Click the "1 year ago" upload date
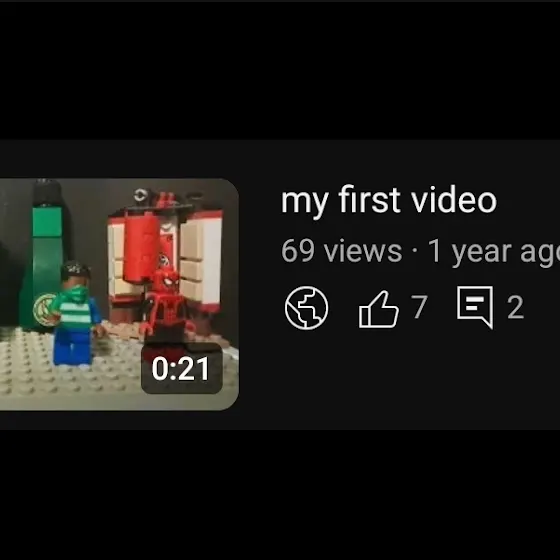The height and width of the screenshot is (560, 560). click(x=494, y=252)
